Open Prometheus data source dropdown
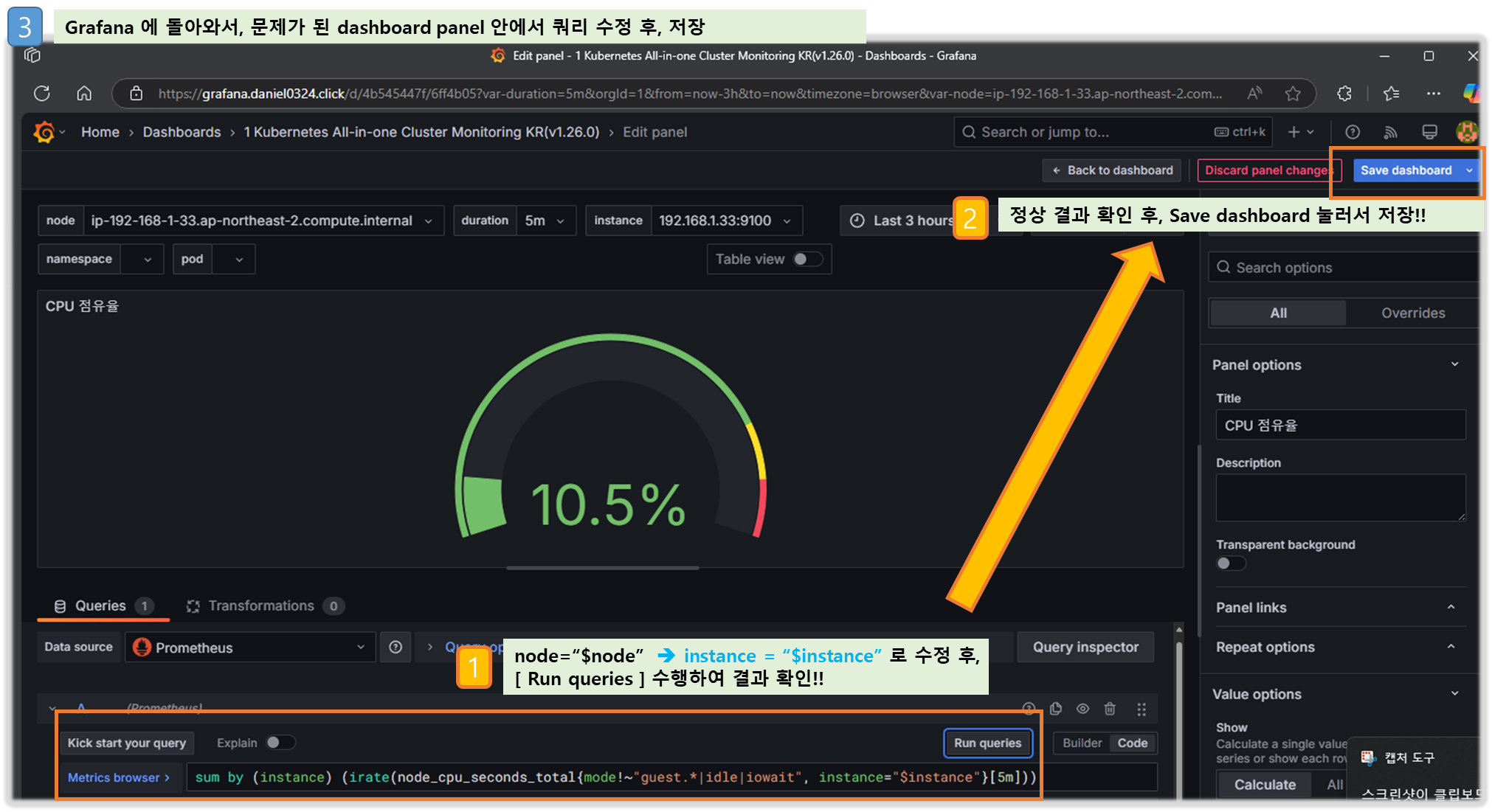1492x812 pixels. [x=250, y=647]
